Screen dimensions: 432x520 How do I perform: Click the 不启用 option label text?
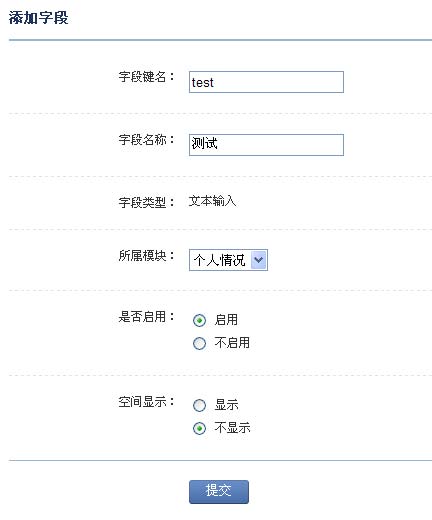click(232, 343)
